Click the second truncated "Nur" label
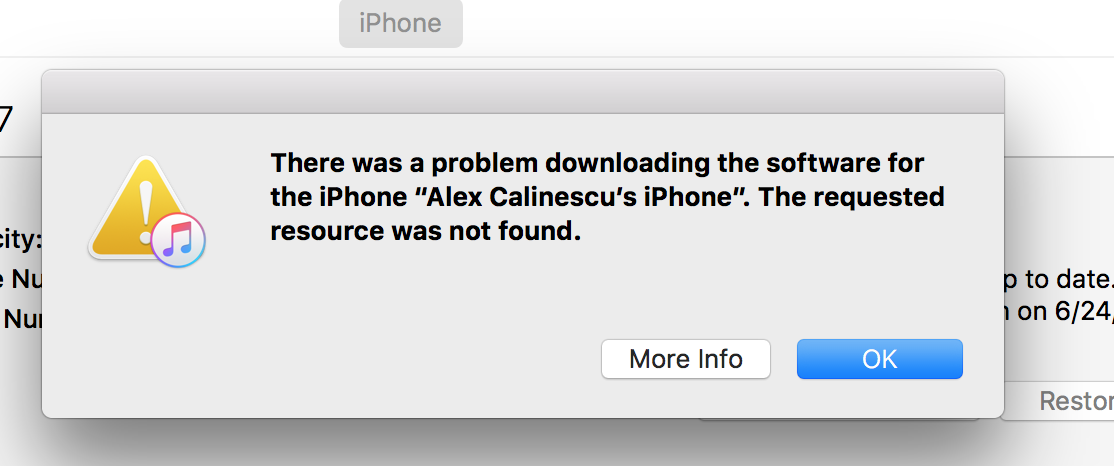 (x=21, y=319)
